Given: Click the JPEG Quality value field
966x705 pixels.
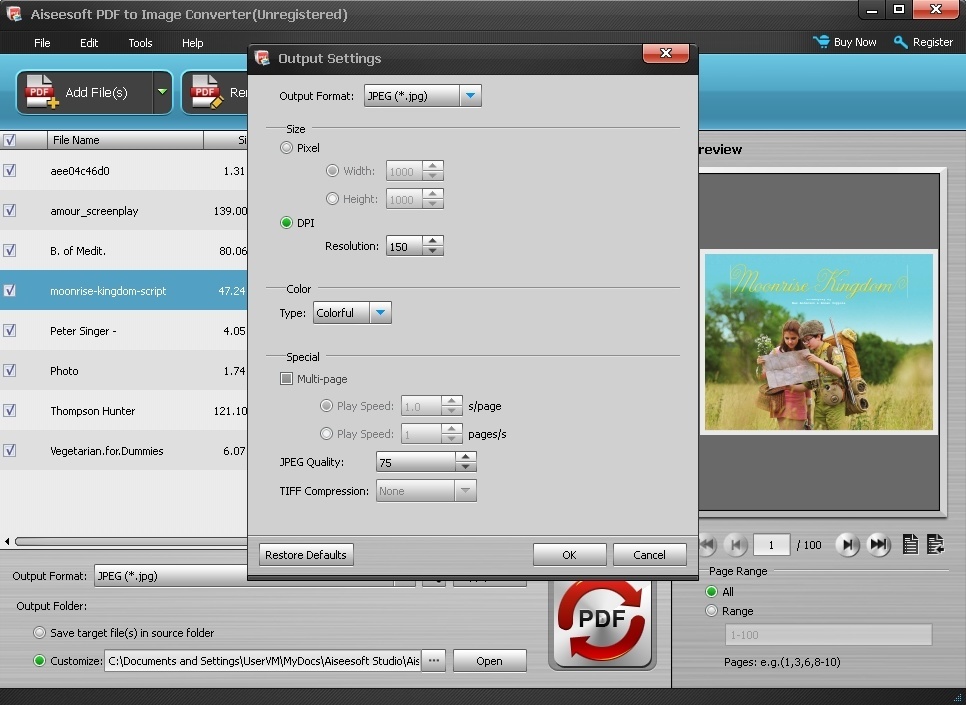Looking at the screenshot, I should [x=416, y=462].
